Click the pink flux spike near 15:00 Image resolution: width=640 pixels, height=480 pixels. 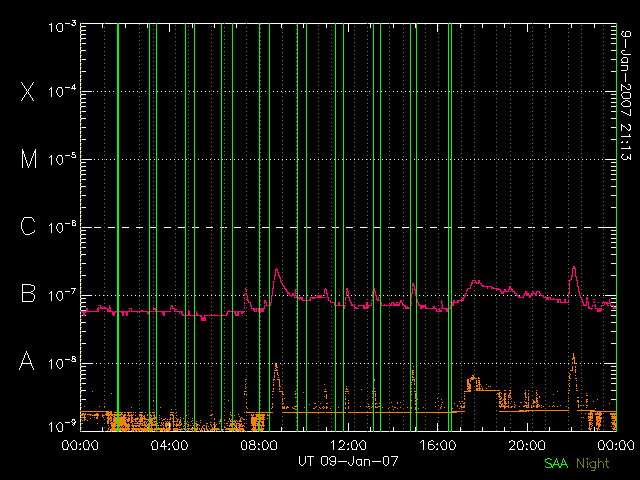(413, 284)
